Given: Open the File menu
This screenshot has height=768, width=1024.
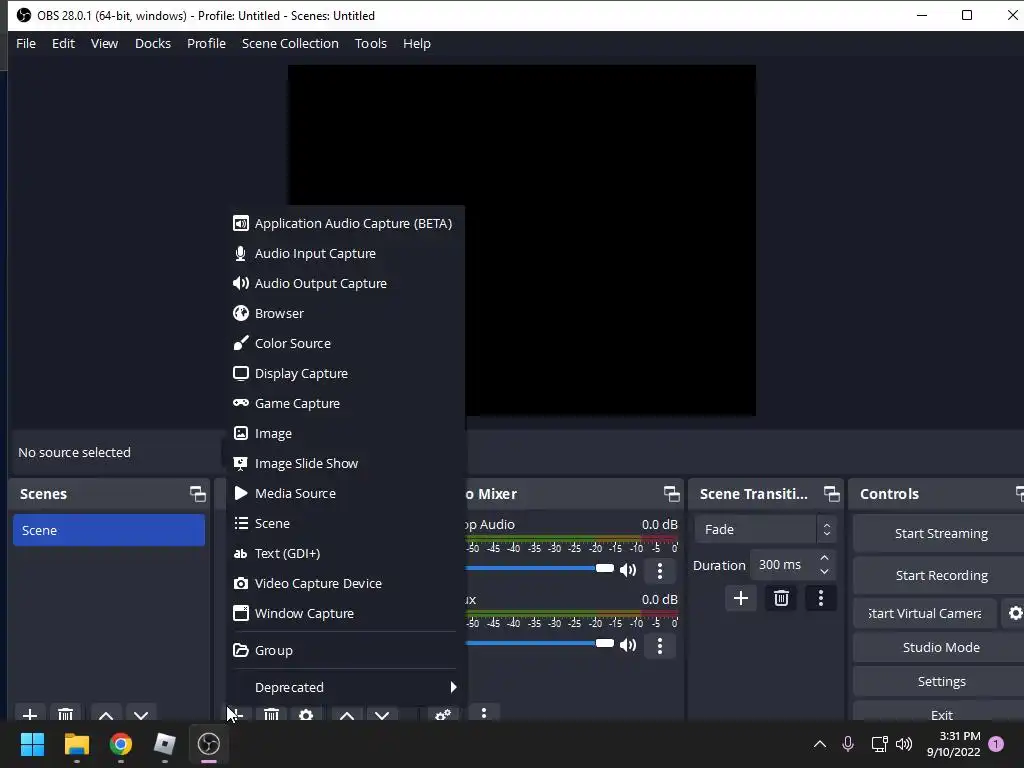Looking at the screenshot, I should tap(26, 43).
